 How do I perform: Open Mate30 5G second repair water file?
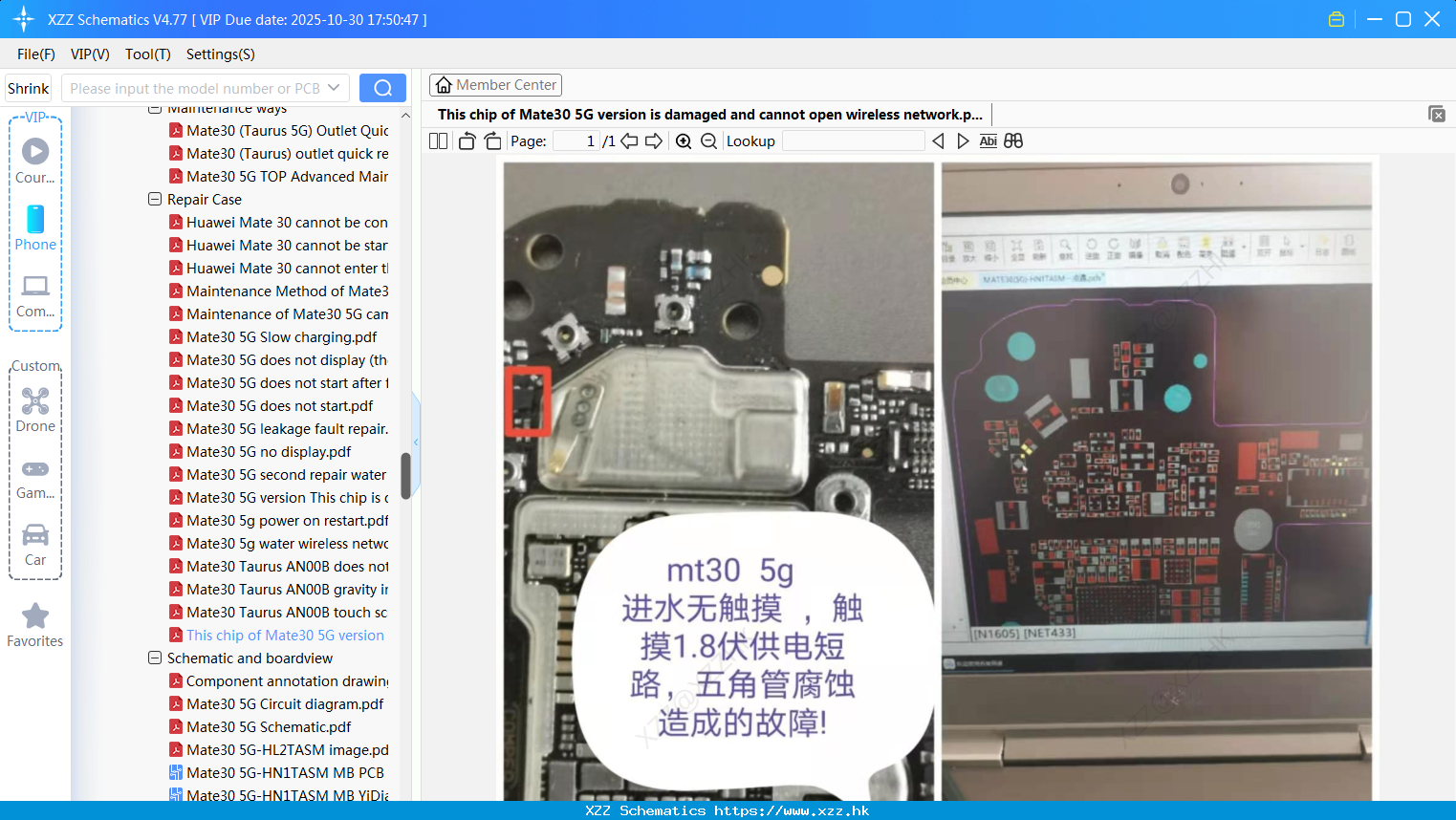click(x=287, y=475)
